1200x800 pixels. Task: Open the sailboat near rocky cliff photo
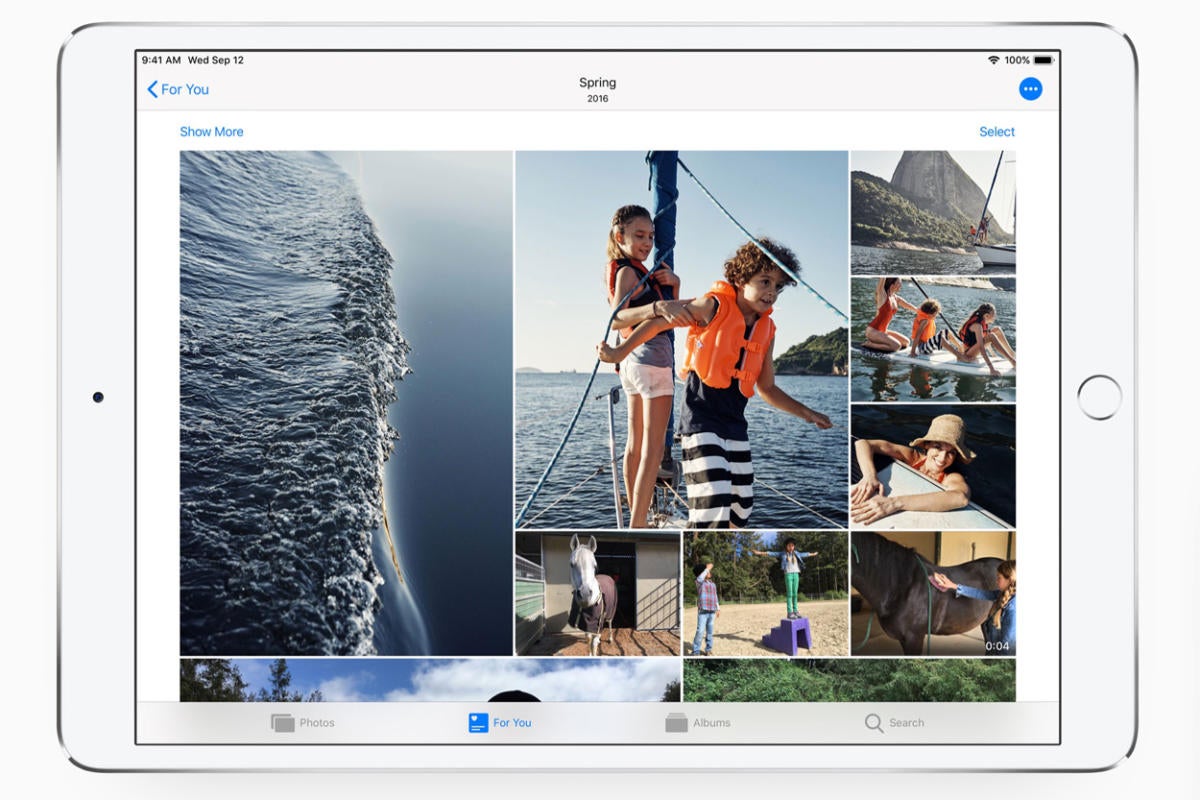[933, 212]
